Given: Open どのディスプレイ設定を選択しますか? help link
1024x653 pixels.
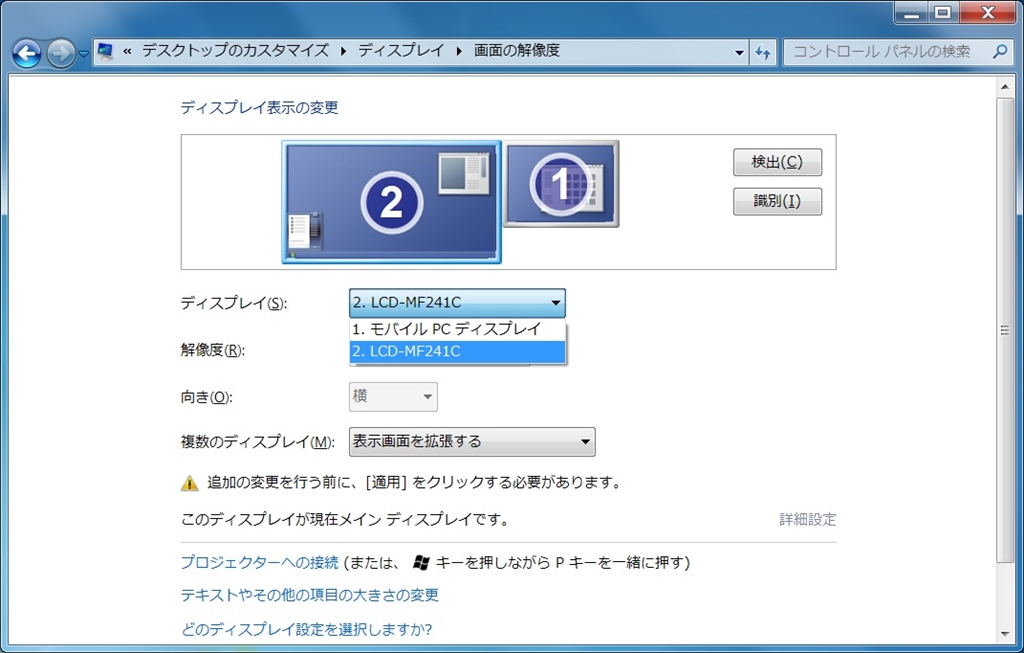Looking at the screenshot, I should point(306,629).
